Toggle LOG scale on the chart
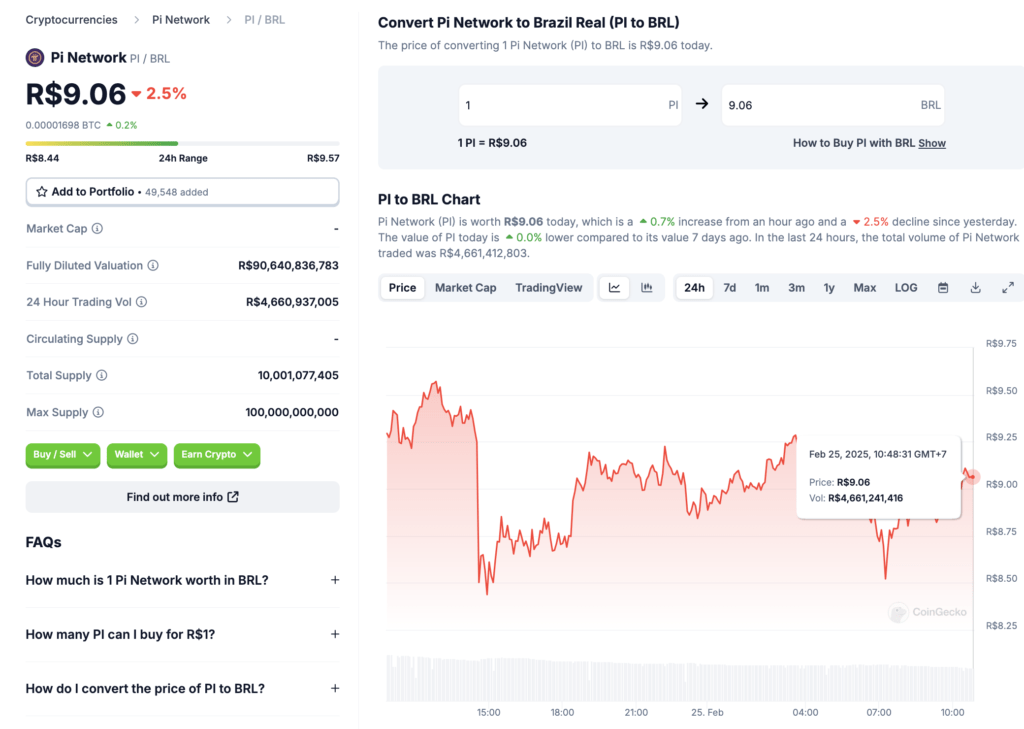This screenshot has height=729, width=1024. click(906, 287)
